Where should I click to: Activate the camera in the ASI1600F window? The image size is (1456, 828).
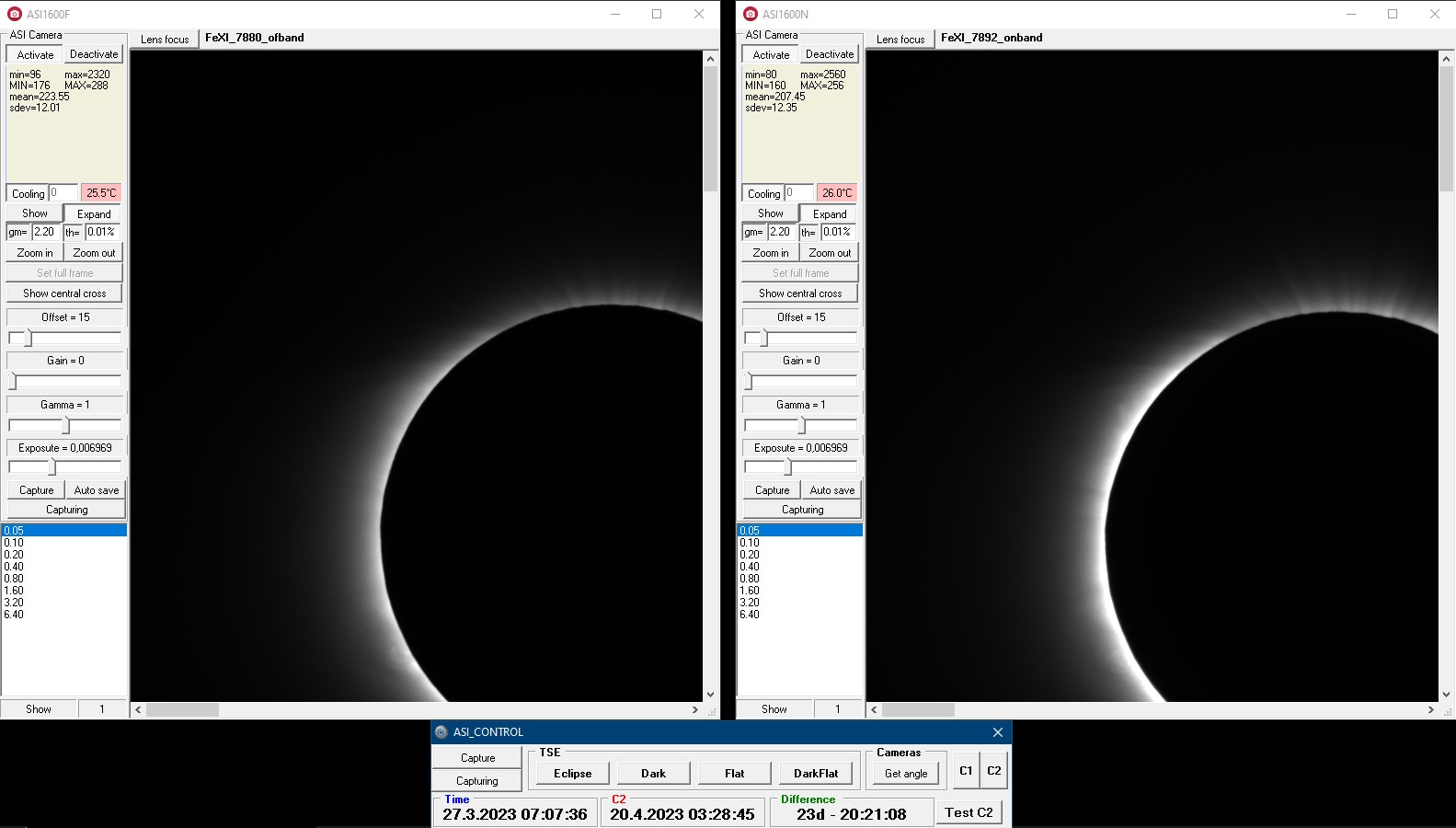pos(35,54)
